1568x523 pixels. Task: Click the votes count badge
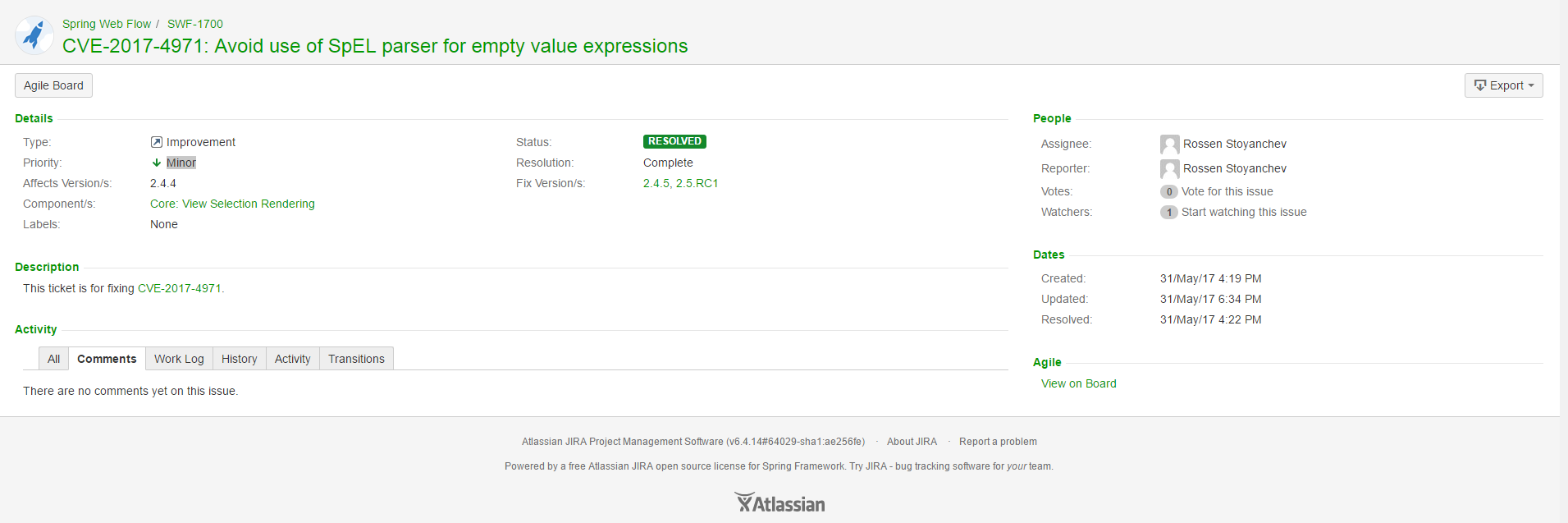(1168, 192)
